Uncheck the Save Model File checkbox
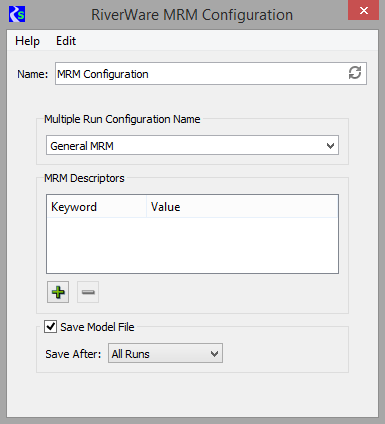This screenshot has height=424, width=385. point(50,327)
